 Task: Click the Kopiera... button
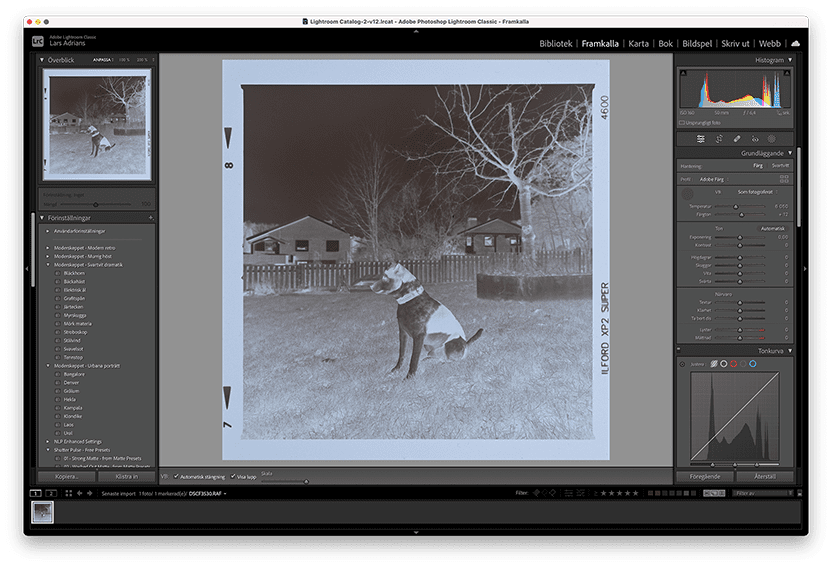67,476
